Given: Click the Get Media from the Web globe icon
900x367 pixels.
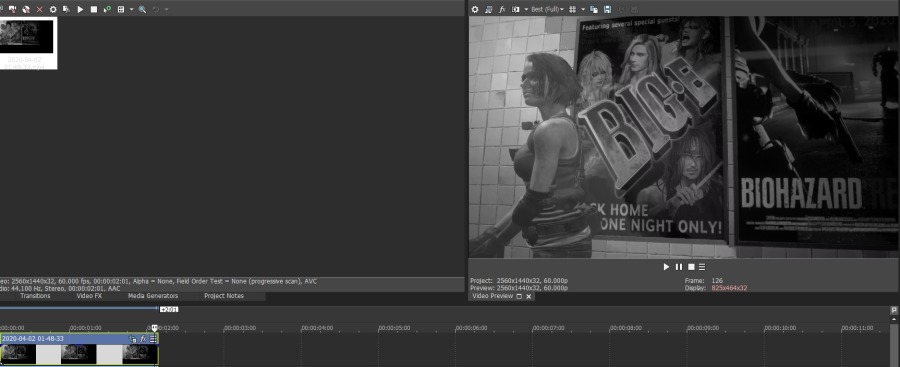Looking at the screenshot, I should (26, 9).
